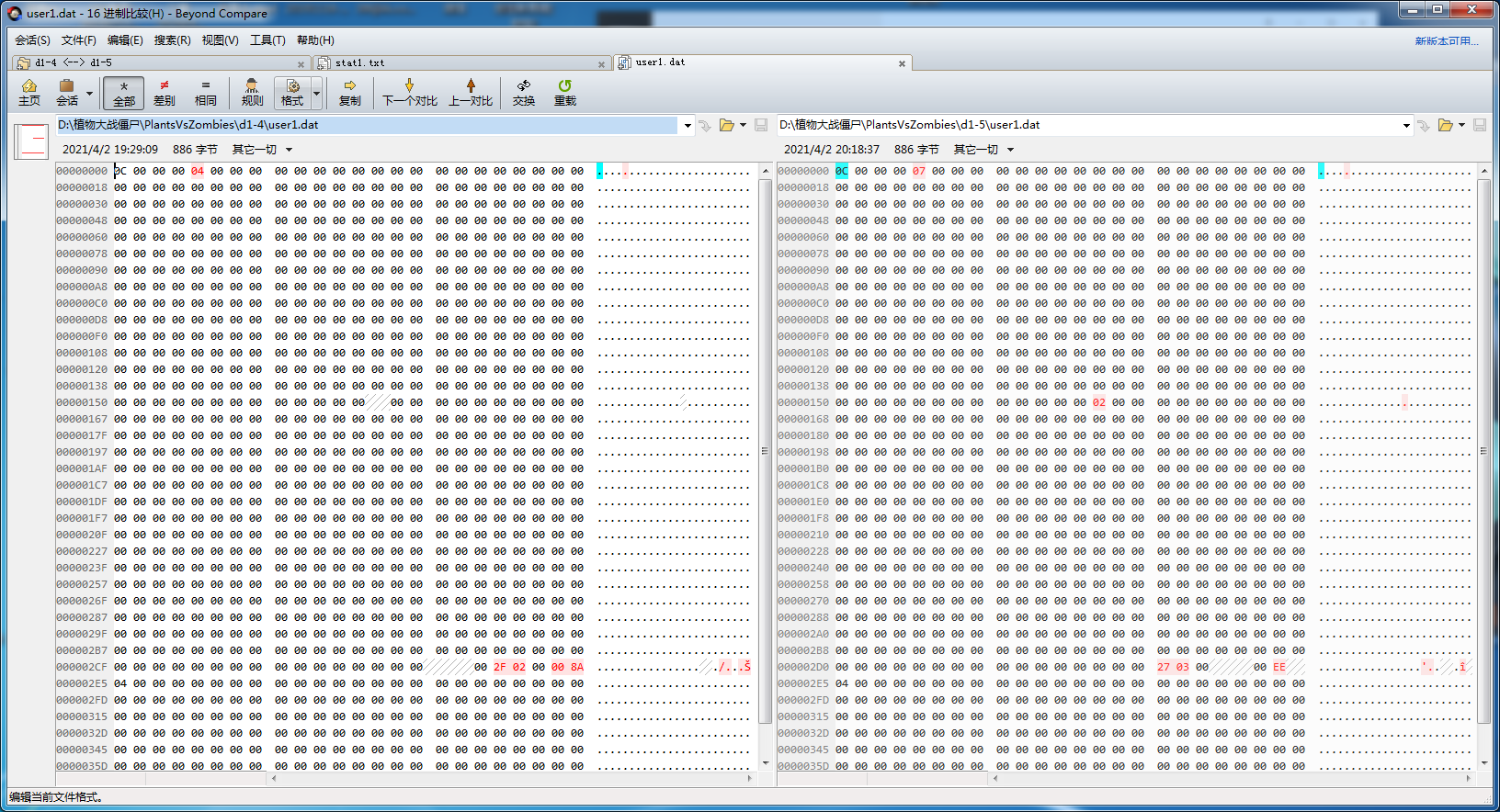This screenshot has width=1500, height=812.
Task: Expand the left pane open-folder dropdown arrow
Action: pyautogui.click(x=744, y=126)
